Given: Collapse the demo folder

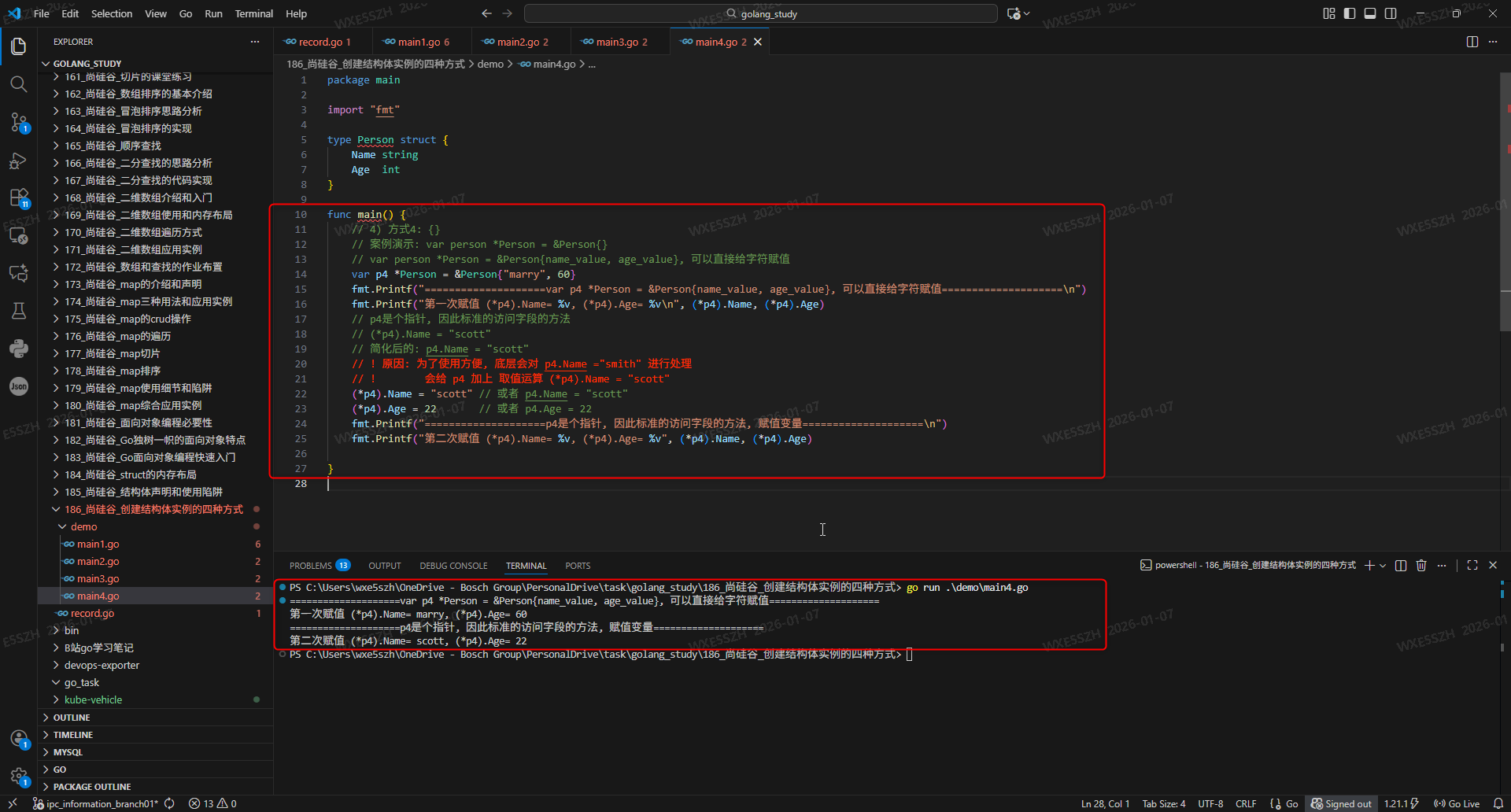Looking at the screenshot, I should click(x=156, y=526).
